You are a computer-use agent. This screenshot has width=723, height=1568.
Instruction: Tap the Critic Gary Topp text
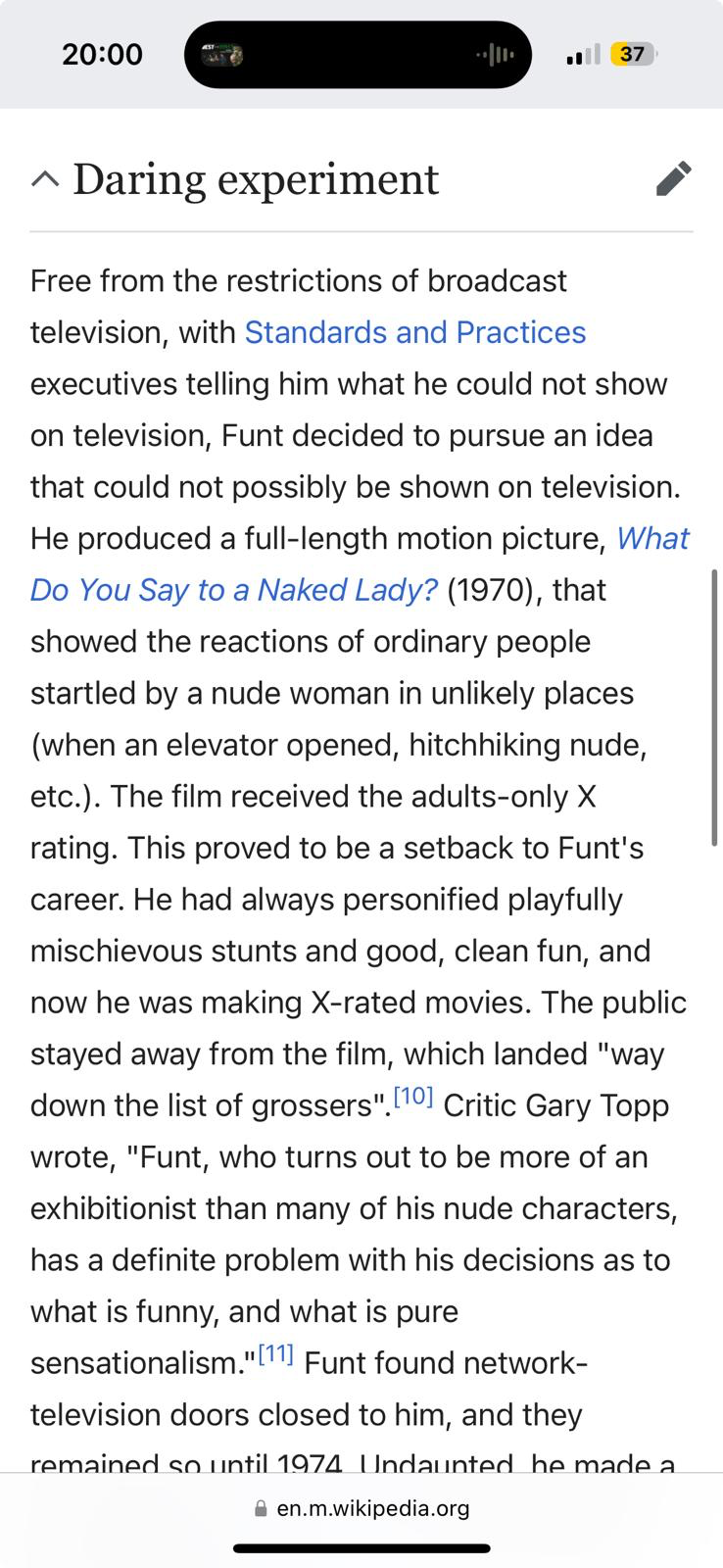(556, 1105)
